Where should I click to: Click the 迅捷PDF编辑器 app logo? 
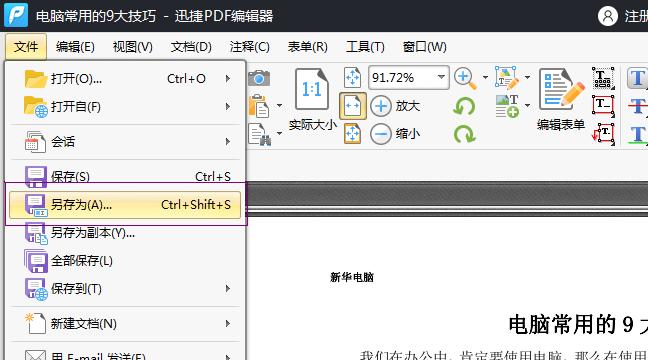(x=16, y=15)
